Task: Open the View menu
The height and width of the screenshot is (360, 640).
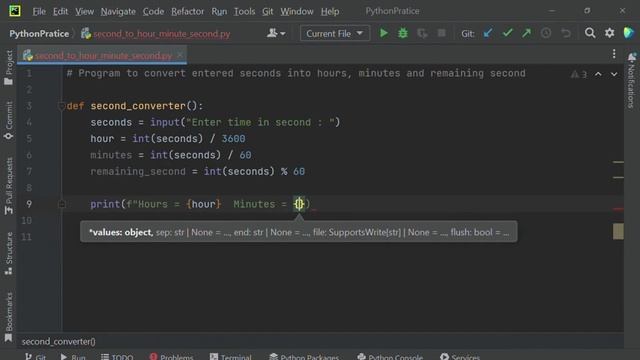Action: click(x=84, y=11)
